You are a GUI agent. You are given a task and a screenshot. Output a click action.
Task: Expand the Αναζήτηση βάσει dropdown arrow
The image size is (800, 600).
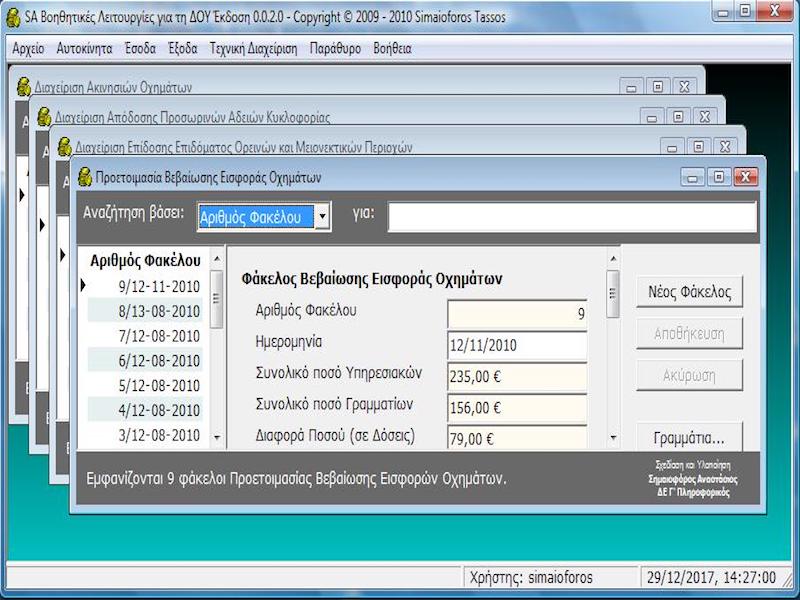(x=322, y=217)
